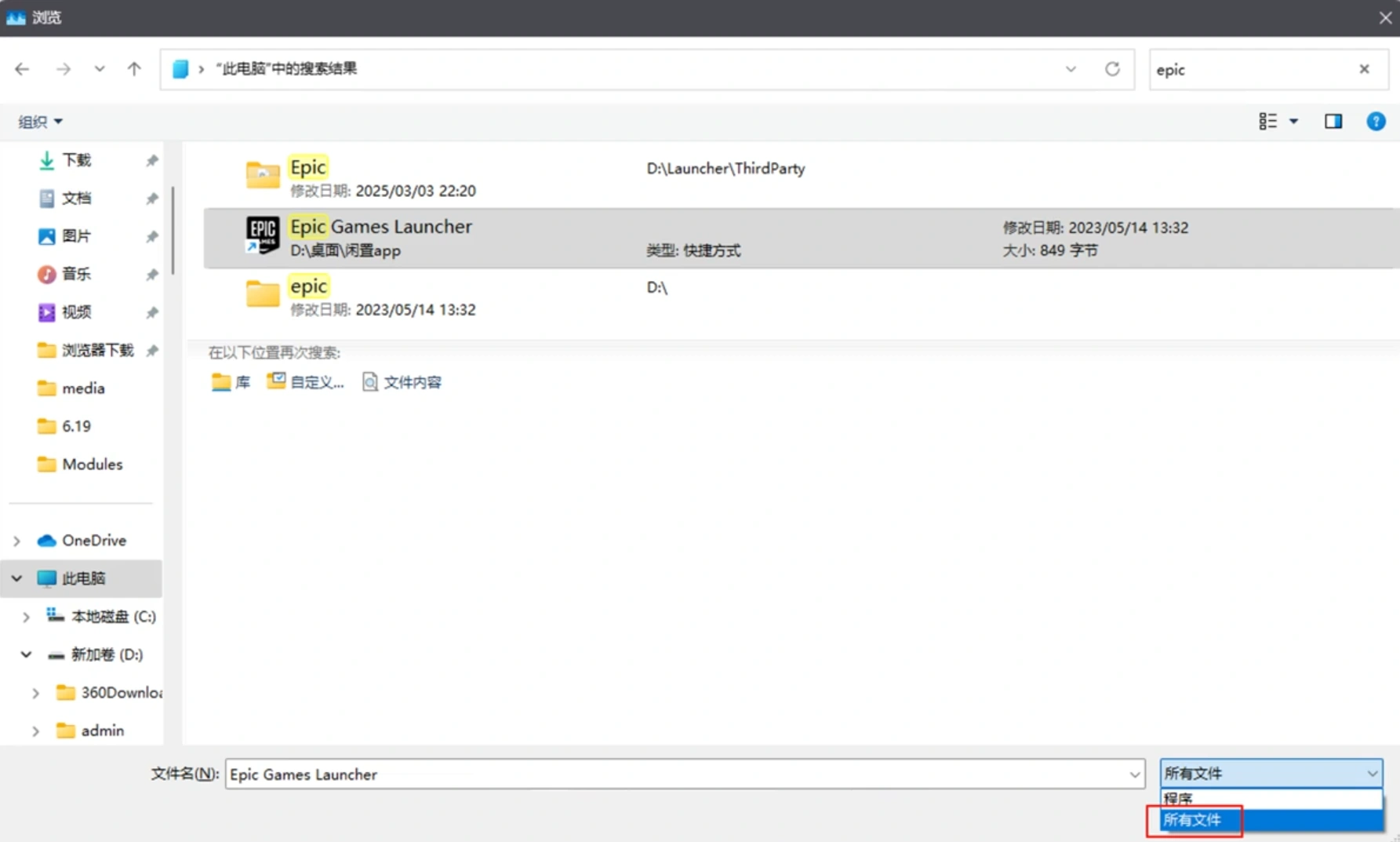Clear the epic search text
Screen dimensions: 1400x842
click(x=1365, y=69)
